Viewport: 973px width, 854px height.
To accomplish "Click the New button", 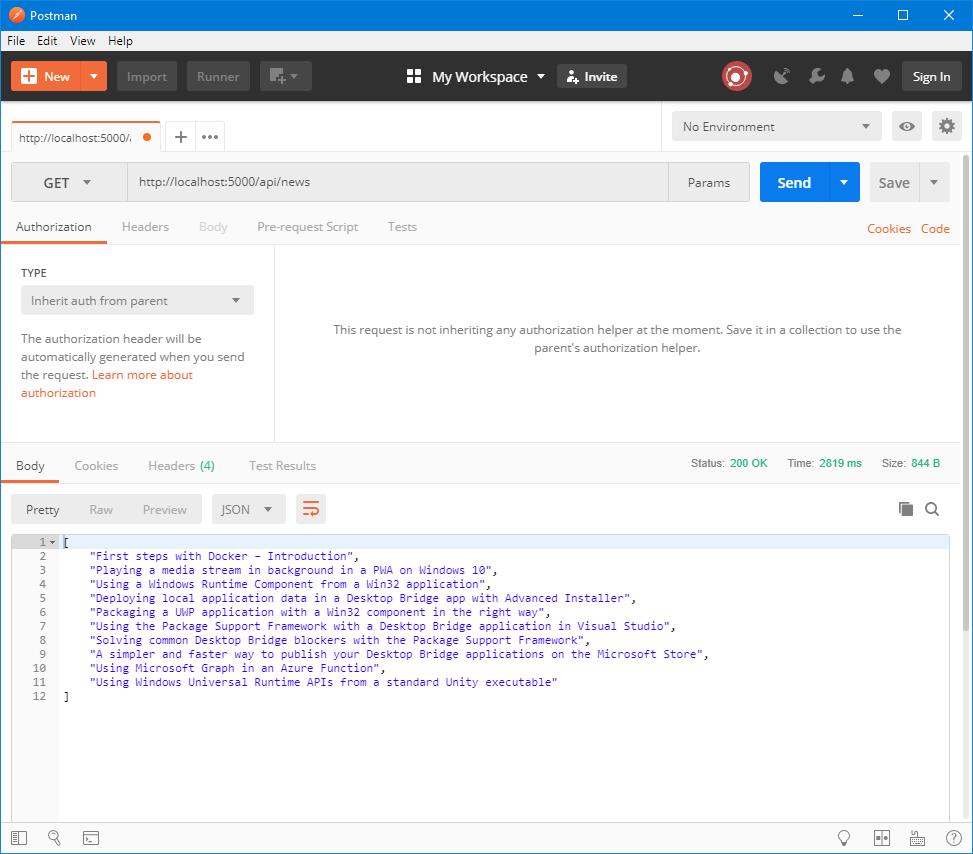I will [x=46, y=76].
